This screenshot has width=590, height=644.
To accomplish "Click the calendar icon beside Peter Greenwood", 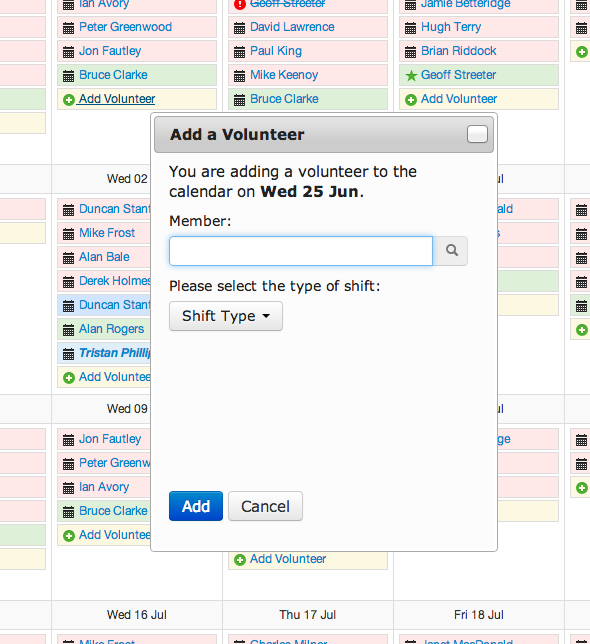I will tap(69, 28).
